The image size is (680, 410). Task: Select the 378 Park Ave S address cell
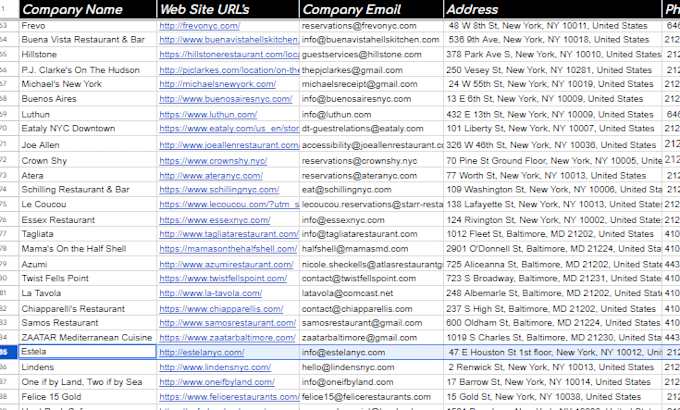click(x=553, y=55)
